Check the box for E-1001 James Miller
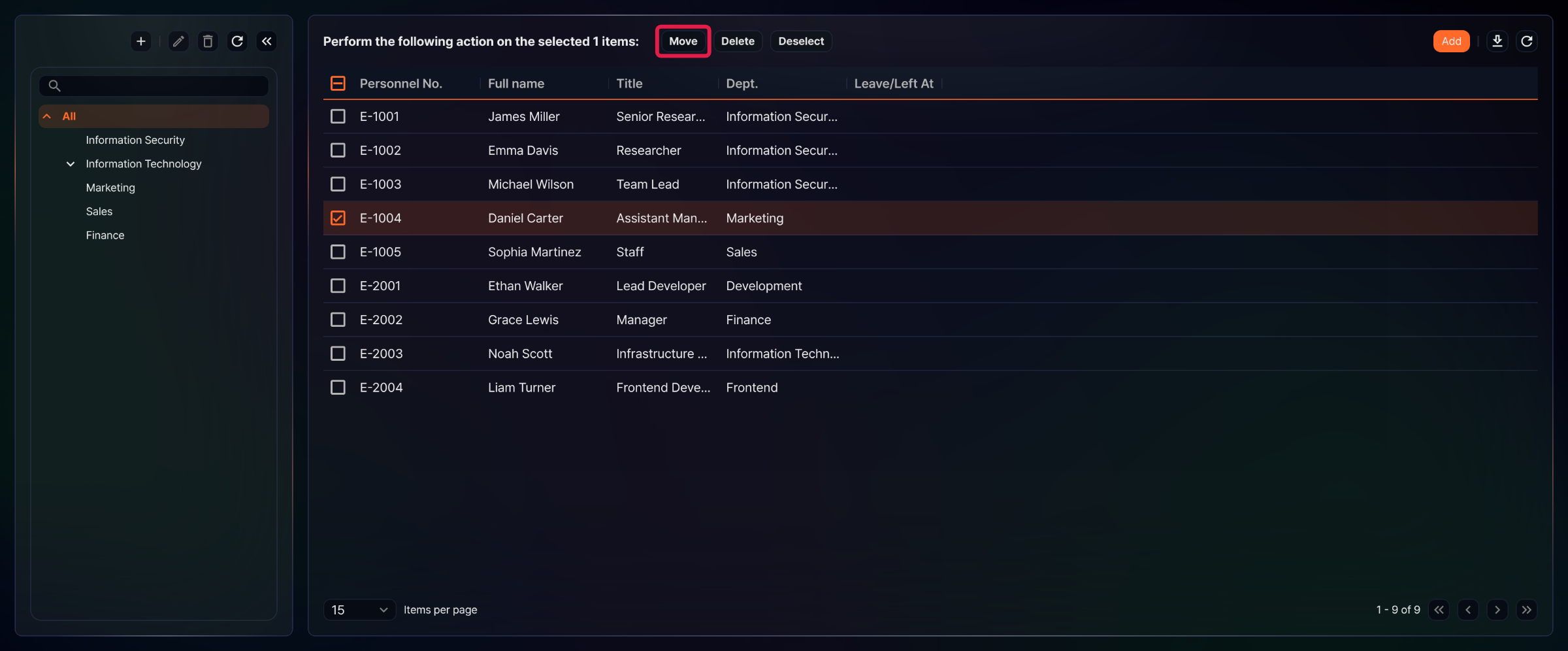The image size is (1568, 651). click(338, 116)
